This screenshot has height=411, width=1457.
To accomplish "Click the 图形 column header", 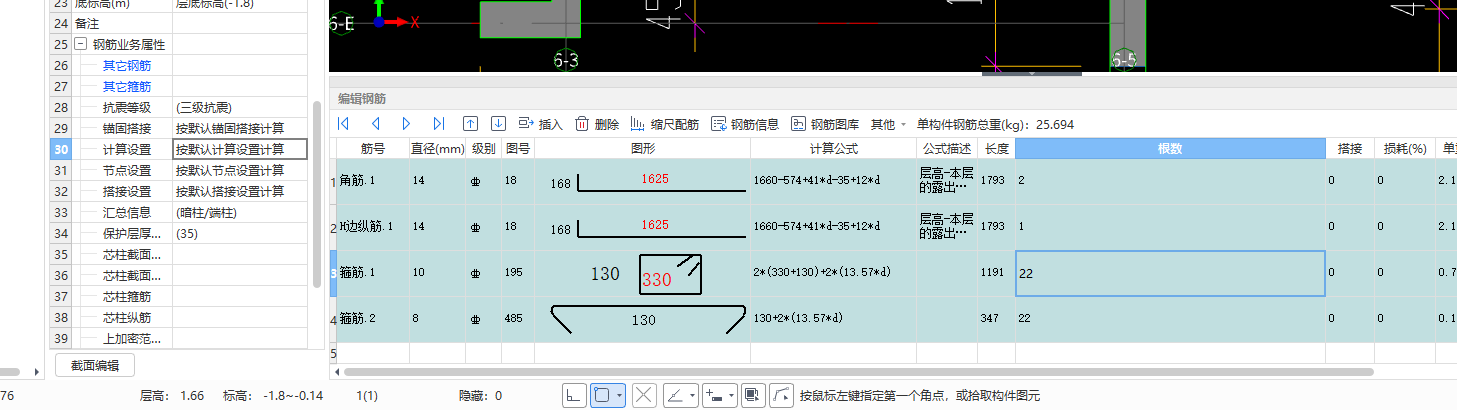I will (643, 148).
